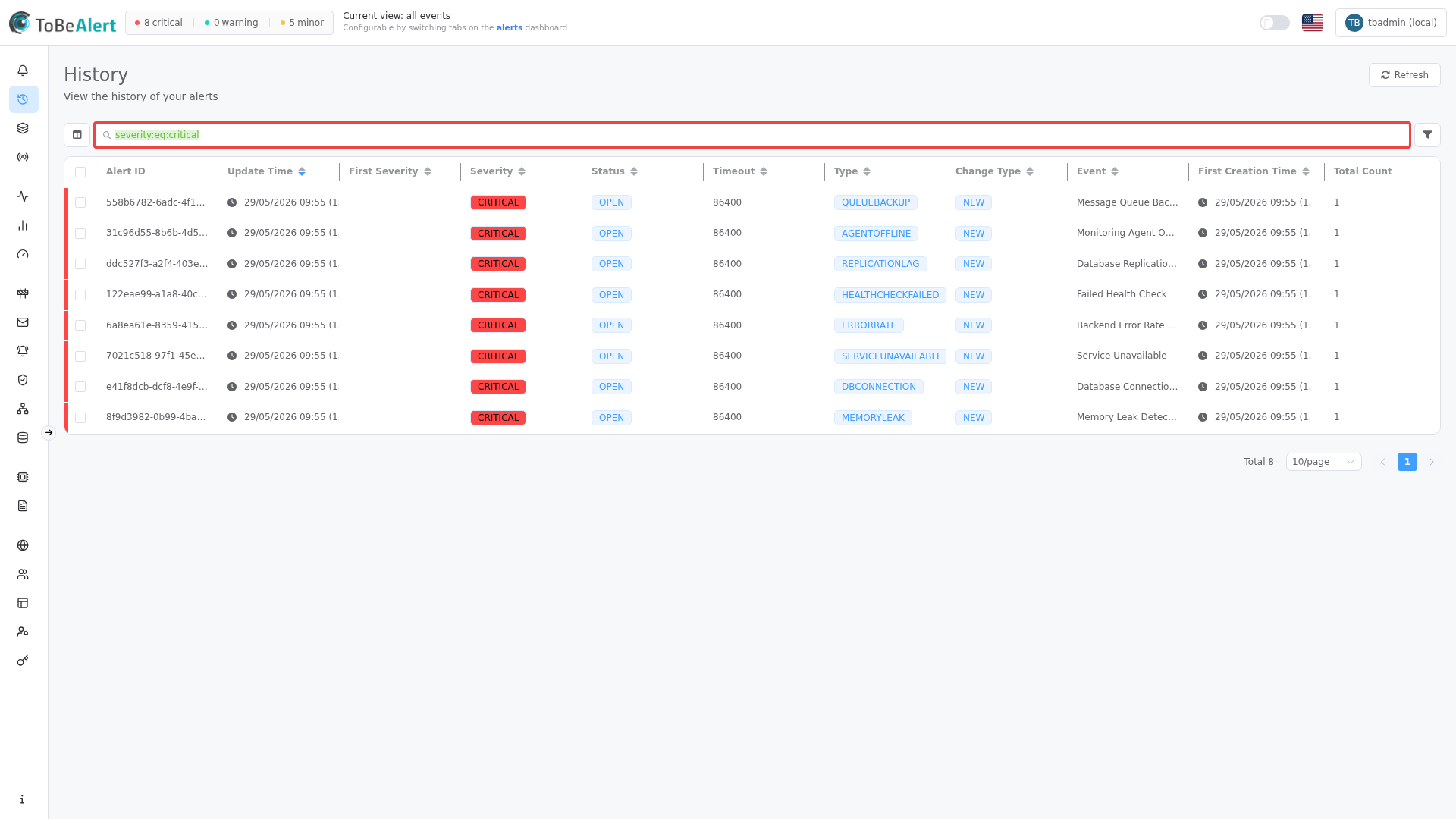This screenshot has width=1456, height=819.
Task: Open the filter funnel icon next to search
Action: tap(1427, 135)
